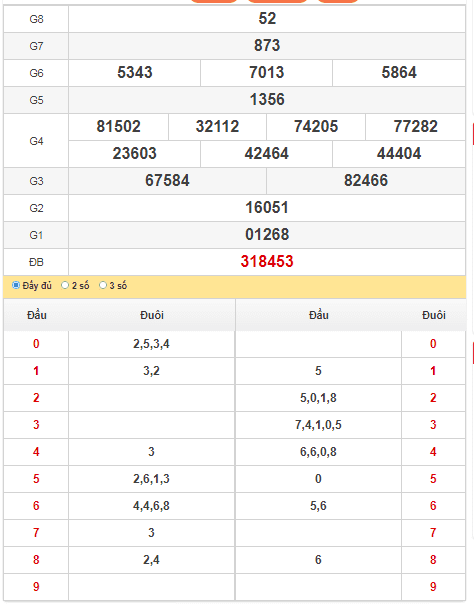474x604 pixels.
Task: Click the left "Đầu" column header
Action: click(37, 315)
